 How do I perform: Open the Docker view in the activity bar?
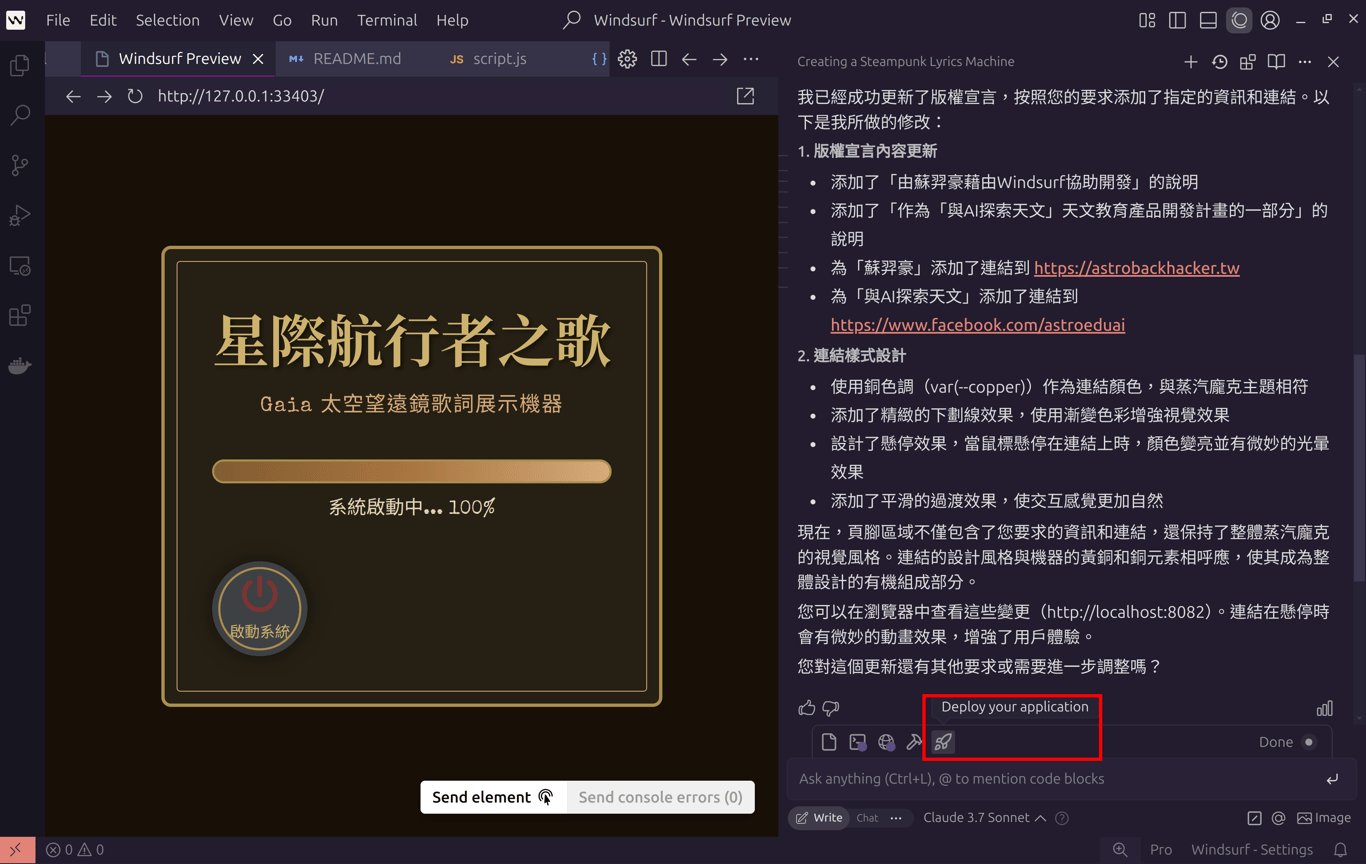[x=20, y=366]
